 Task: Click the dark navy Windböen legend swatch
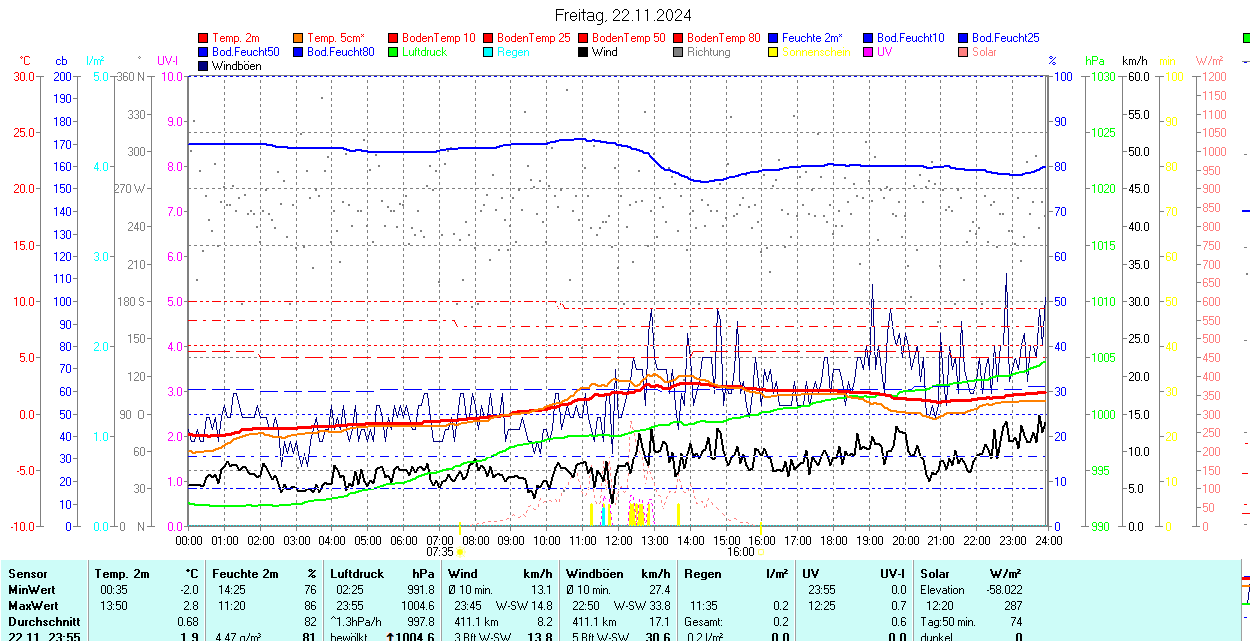tap(204, 66)
